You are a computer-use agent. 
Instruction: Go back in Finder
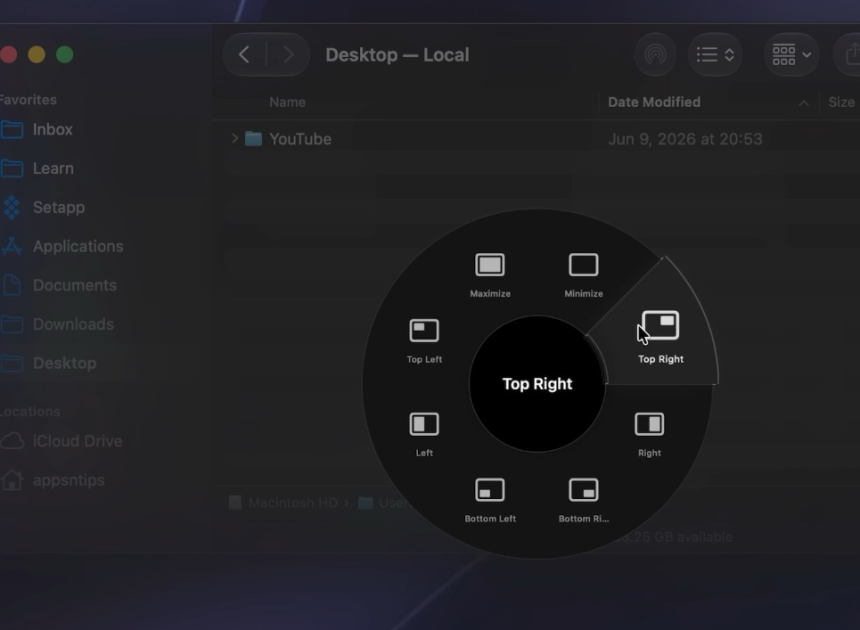click(245, 55)
